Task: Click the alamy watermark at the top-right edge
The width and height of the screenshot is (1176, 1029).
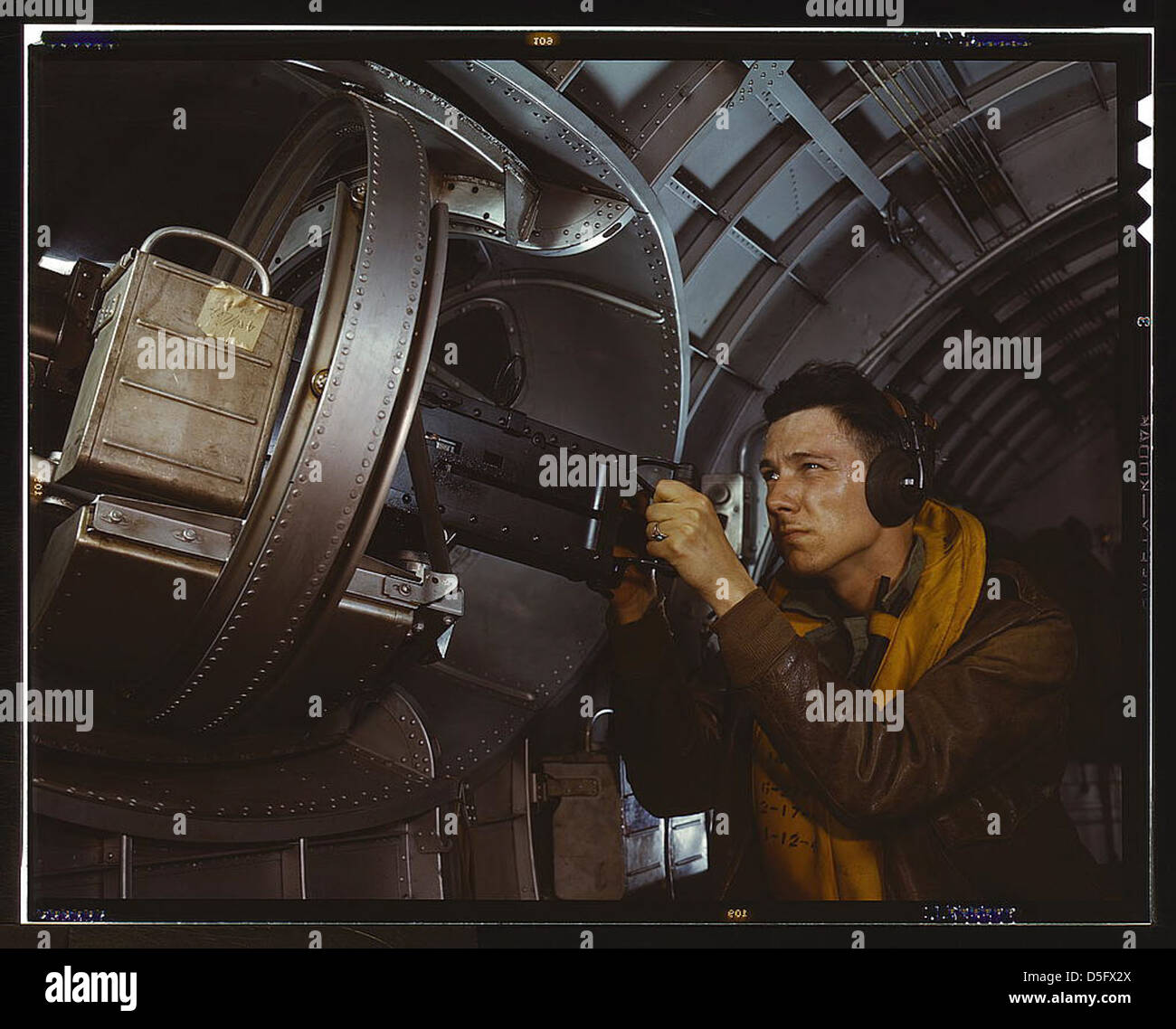Action: 854,11
